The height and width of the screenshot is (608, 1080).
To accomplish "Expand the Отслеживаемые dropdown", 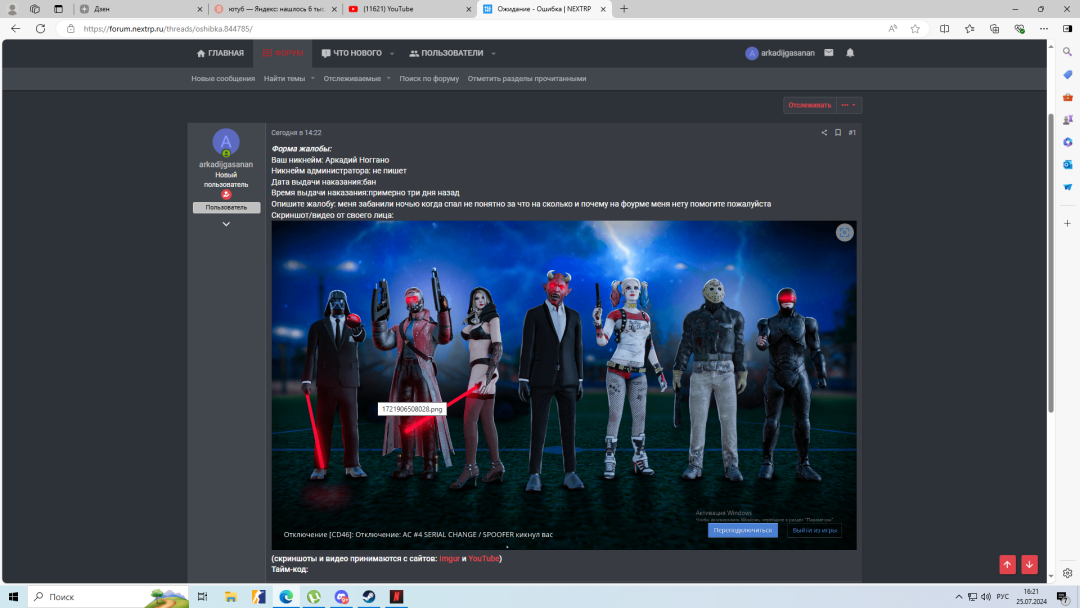I will coord(388,78).
